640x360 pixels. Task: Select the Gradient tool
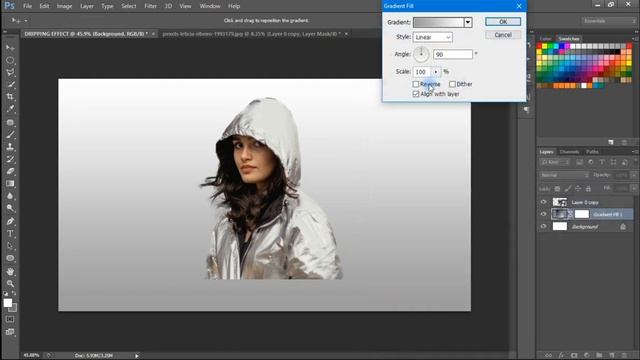click(x=10, y=184)
